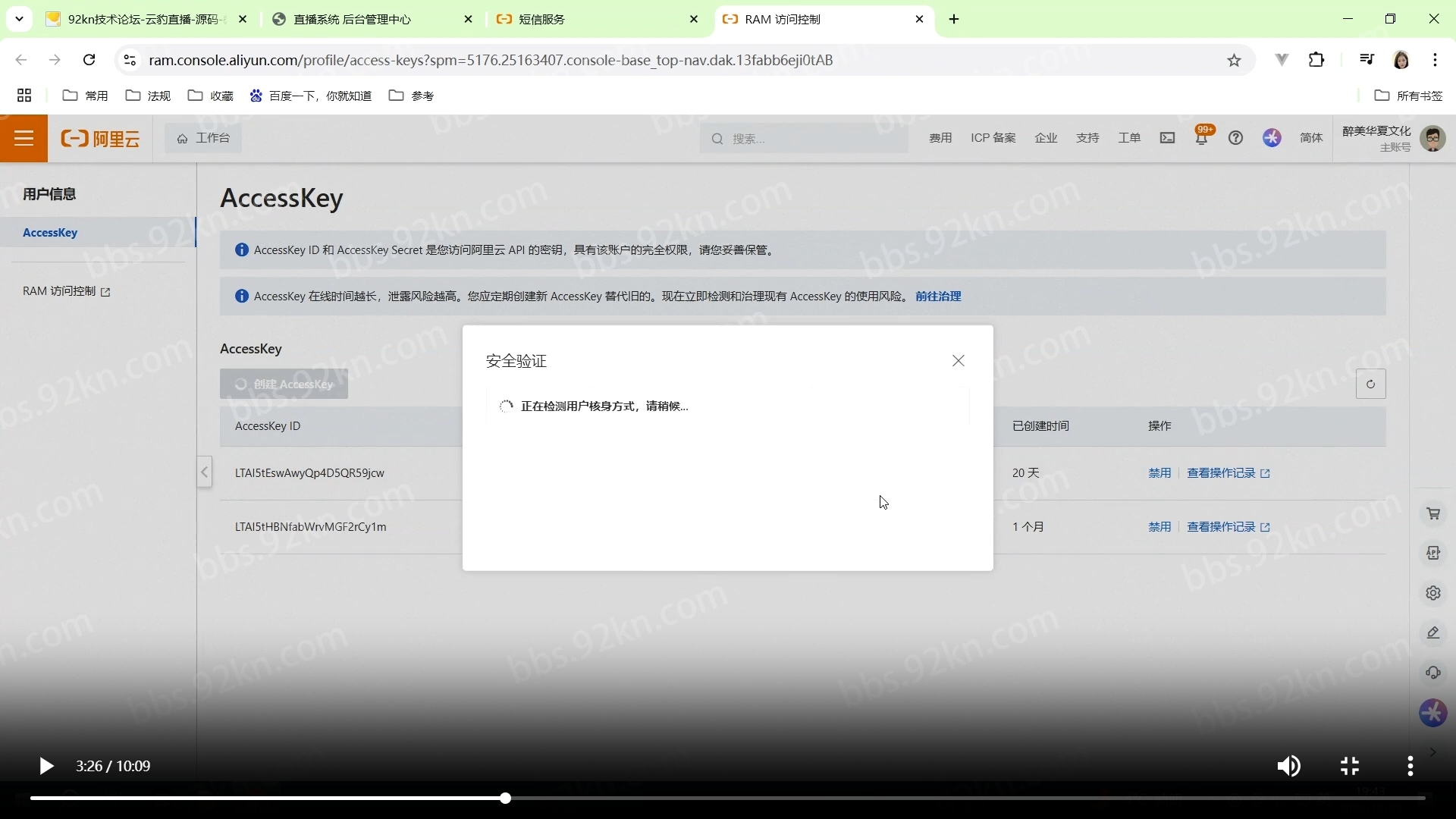
Task: Open 百度一下，你就知道 bookmark
Action: tap(311, 96)
